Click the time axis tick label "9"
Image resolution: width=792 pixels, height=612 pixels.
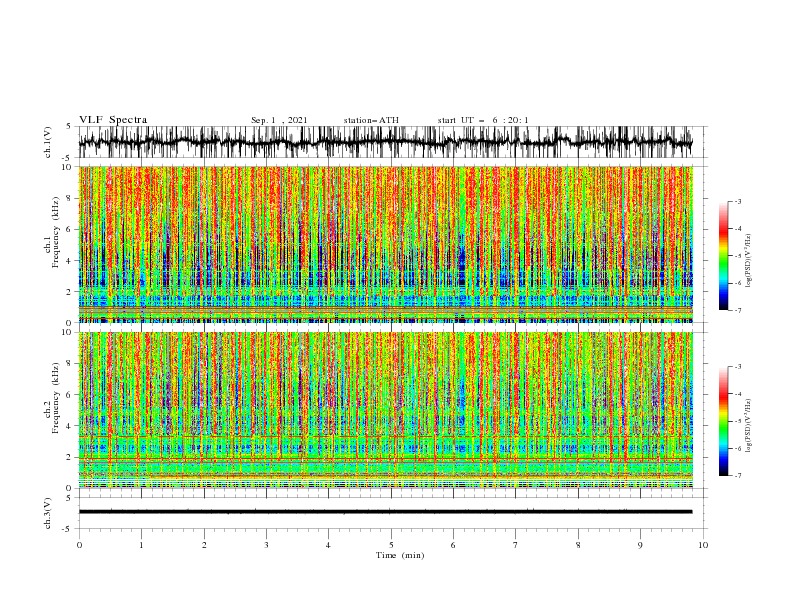640,545
